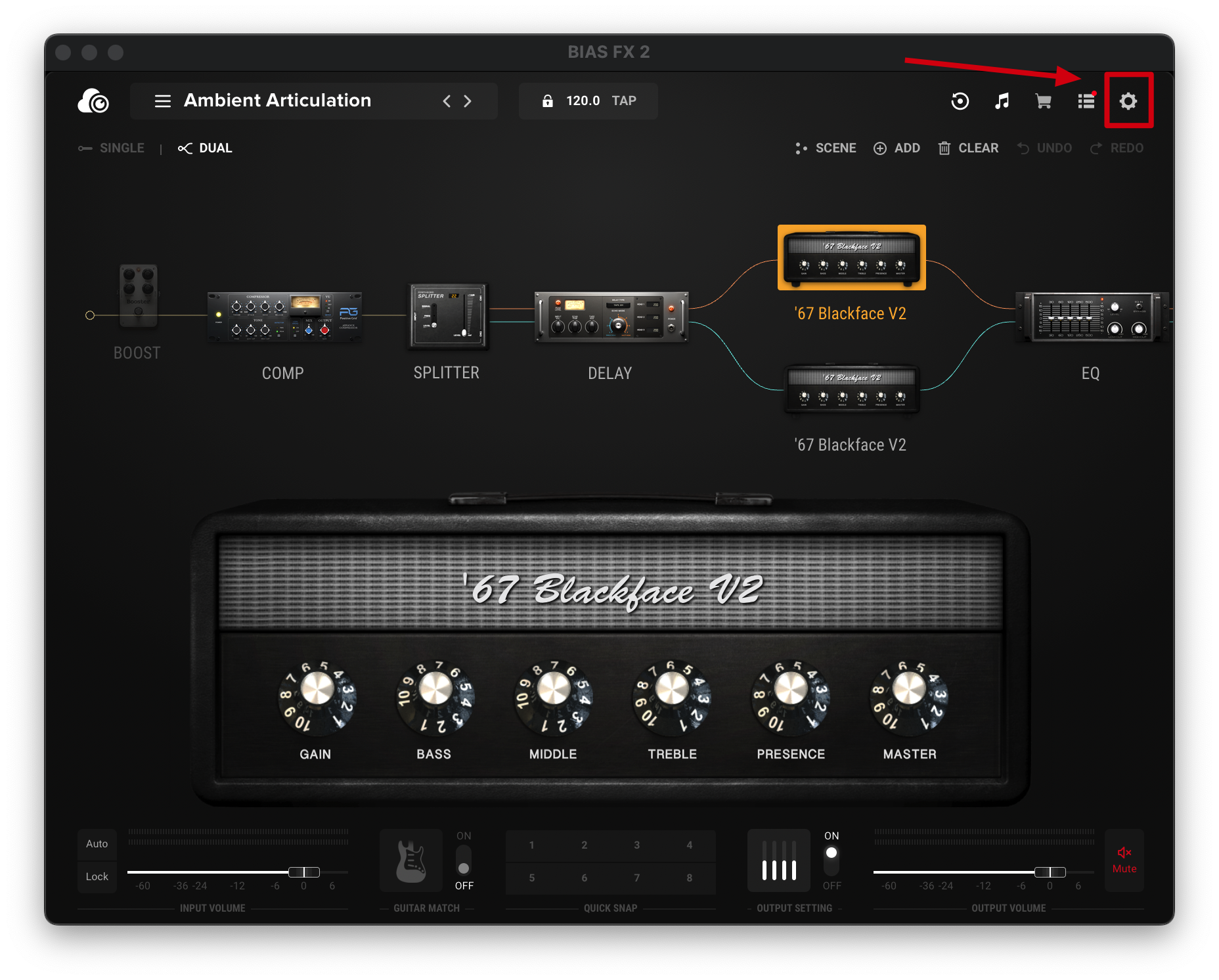The height and width of the screenshot is (980, 1219).
Task: Select the DELAY rack unit
Action: [x=611, y=316]
